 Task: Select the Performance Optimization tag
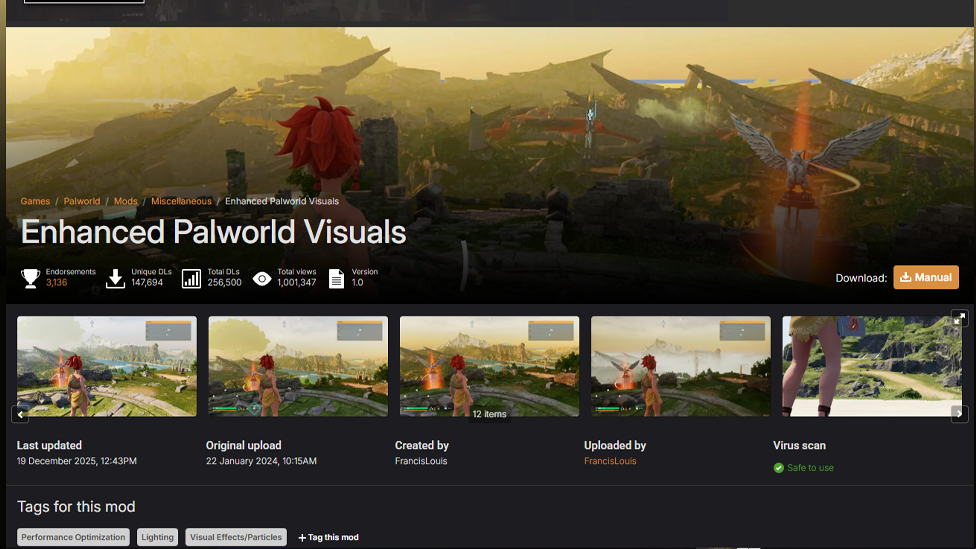click(x=73, y=537)
